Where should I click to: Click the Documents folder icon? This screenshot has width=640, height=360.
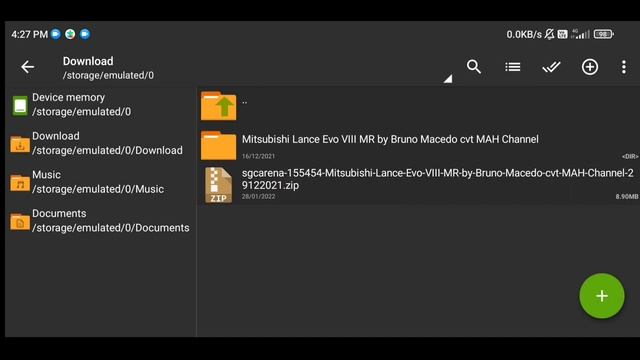20,221
